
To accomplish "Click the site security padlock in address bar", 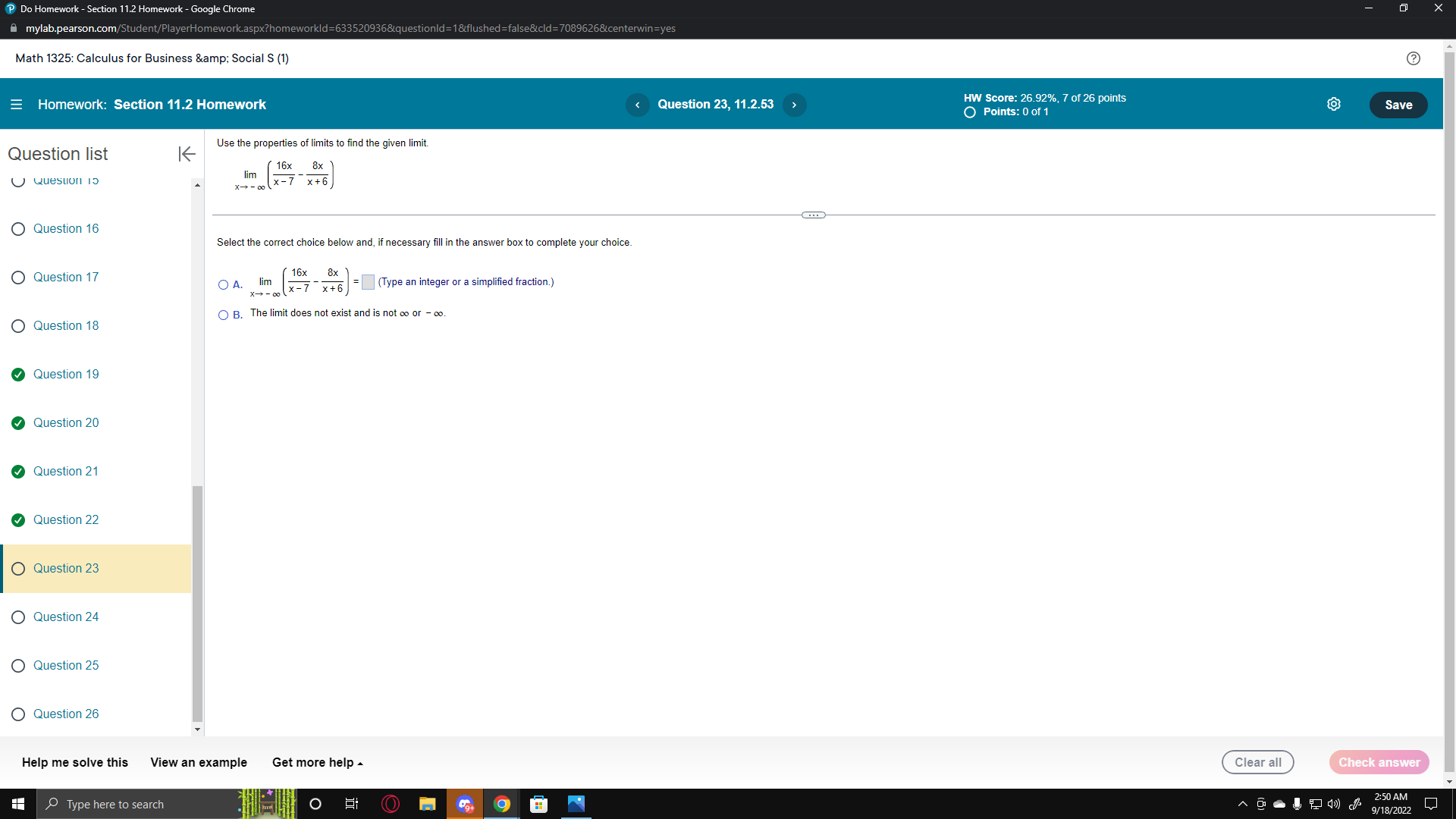I will 13,28.
